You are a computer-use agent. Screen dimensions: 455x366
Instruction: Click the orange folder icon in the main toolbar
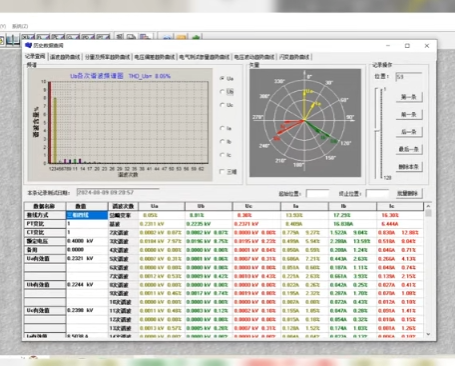click(x=181, y=37)
